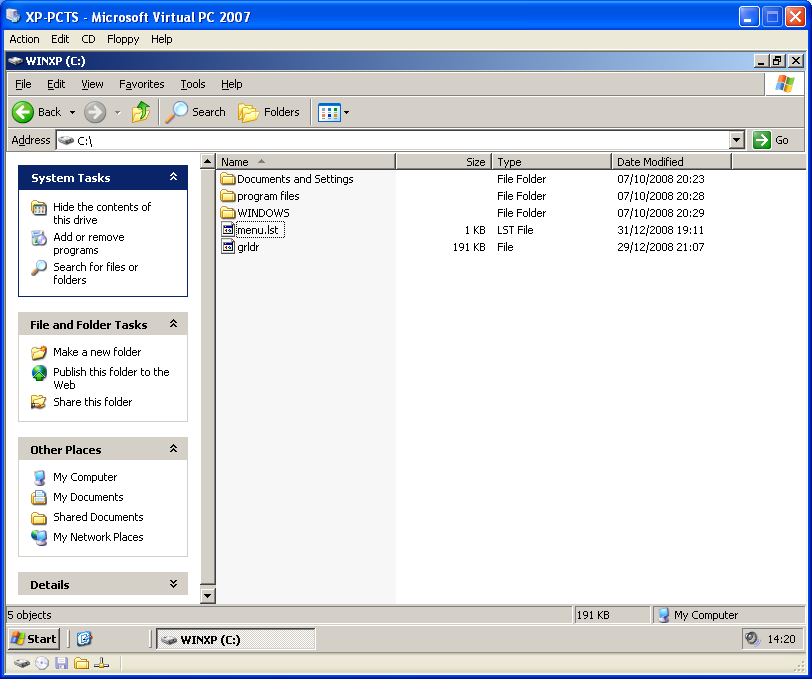
Task: Click the Virtual PC network adapter status icon
Action: (102, 663)
